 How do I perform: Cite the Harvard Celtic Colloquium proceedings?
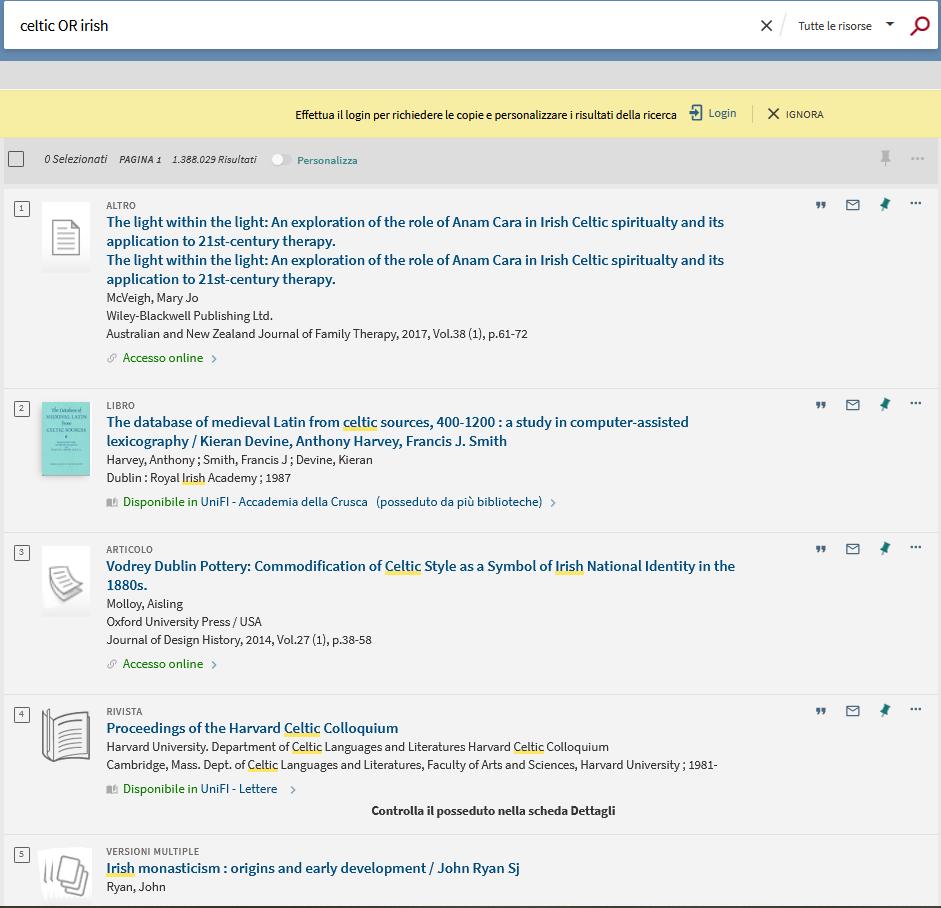[821, 711]
